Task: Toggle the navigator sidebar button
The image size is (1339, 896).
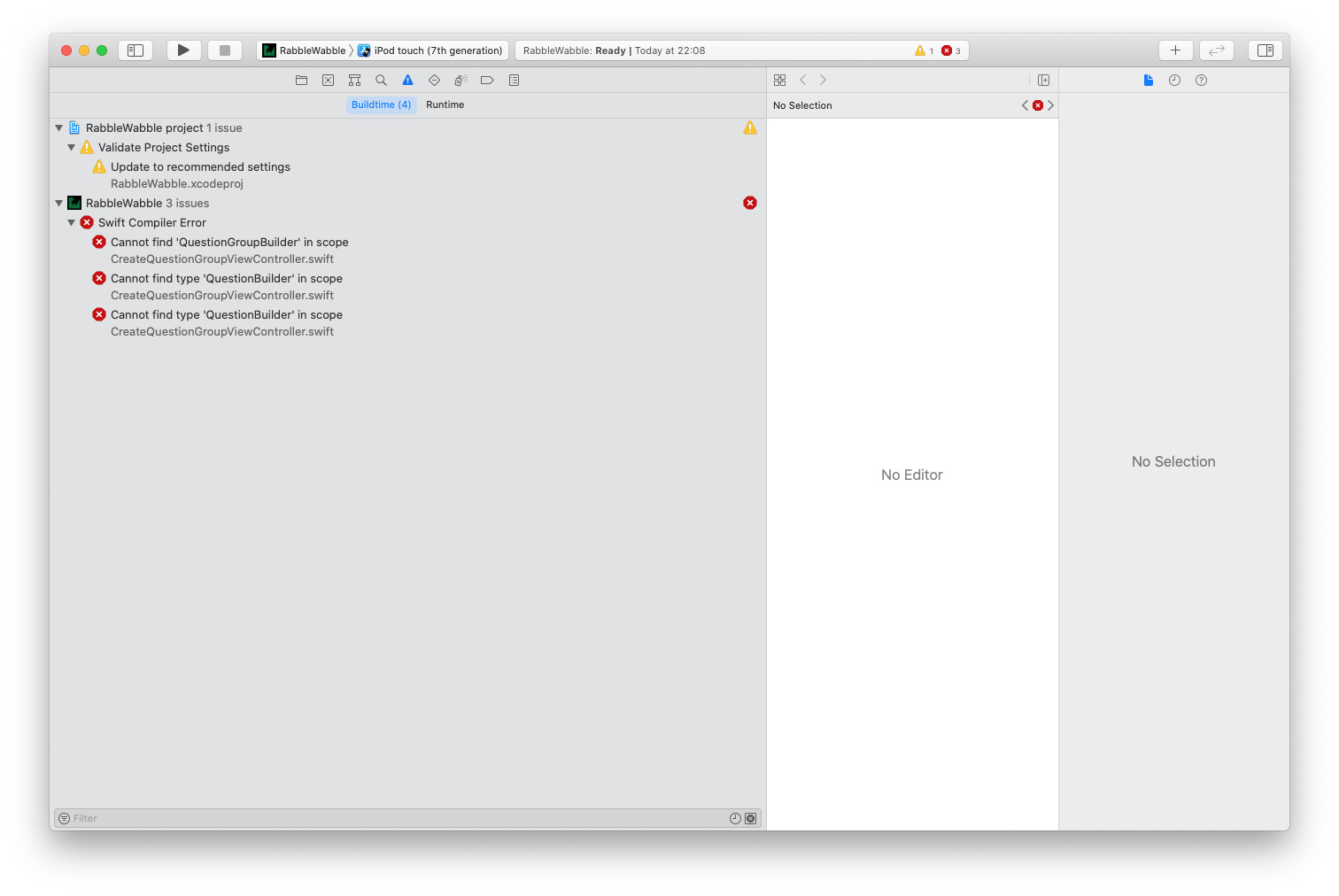Action: [135, 50]
